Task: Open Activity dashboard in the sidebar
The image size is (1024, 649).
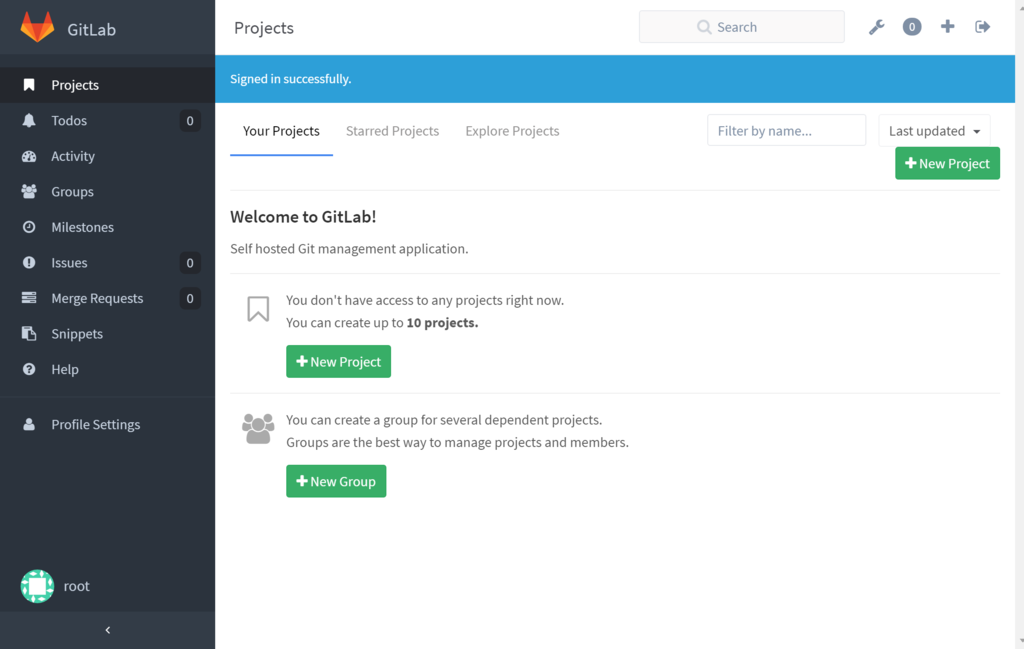Action: (x=107, y=156)
